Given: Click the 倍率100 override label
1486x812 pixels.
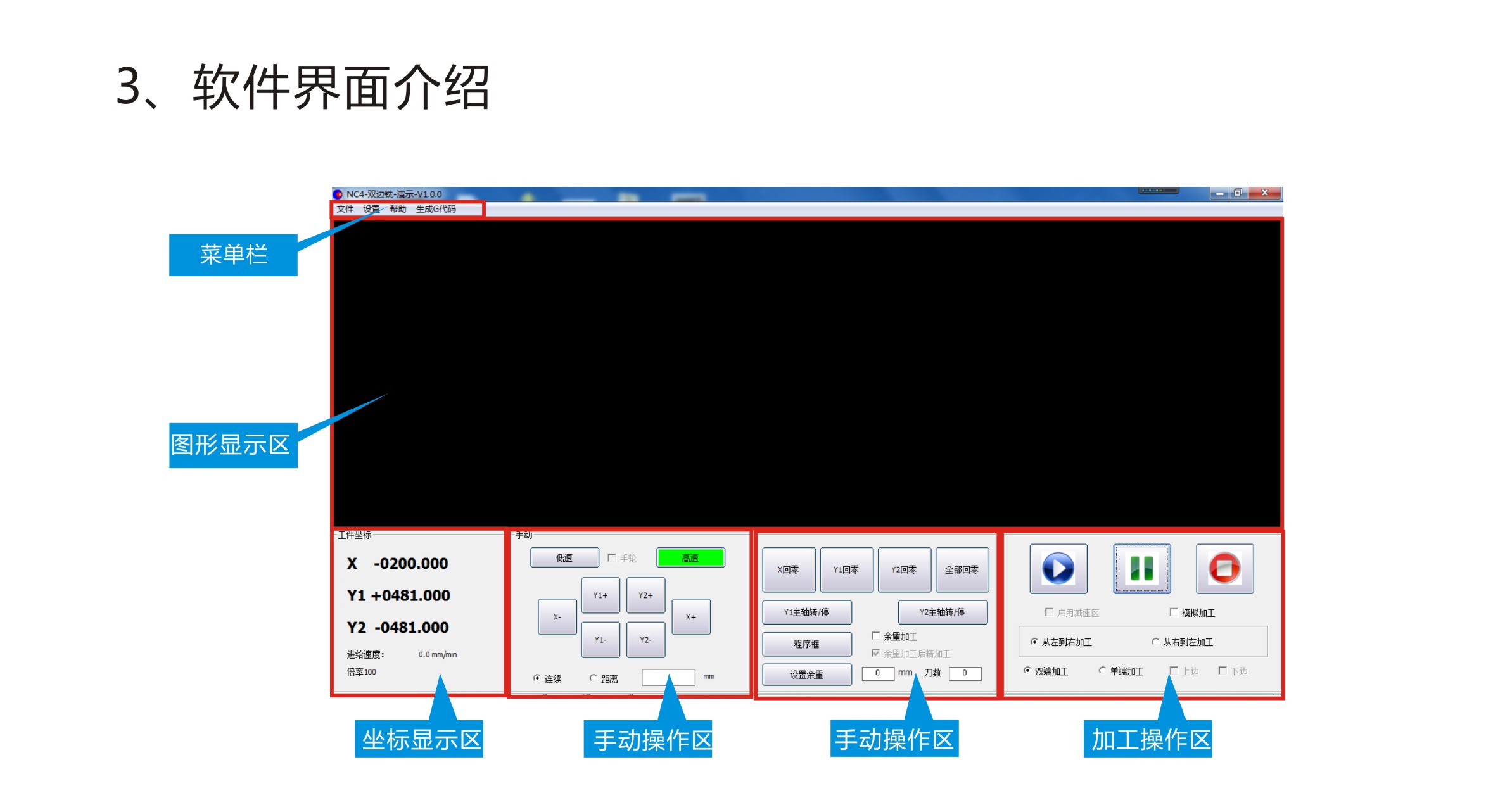Looking at the screenshot, I should (x=362, y=672).
